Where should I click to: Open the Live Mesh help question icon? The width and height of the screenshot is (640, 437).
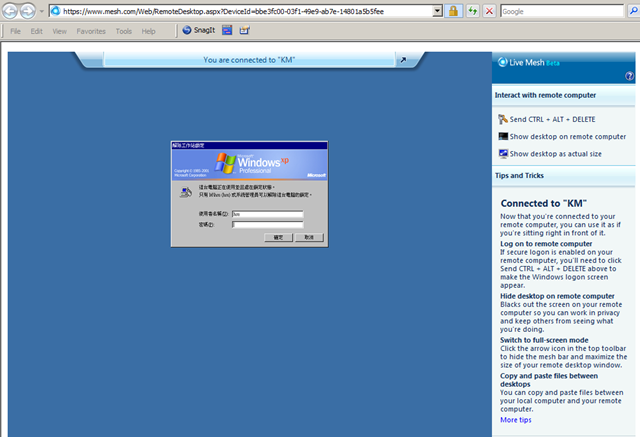[x=629, y=75]
